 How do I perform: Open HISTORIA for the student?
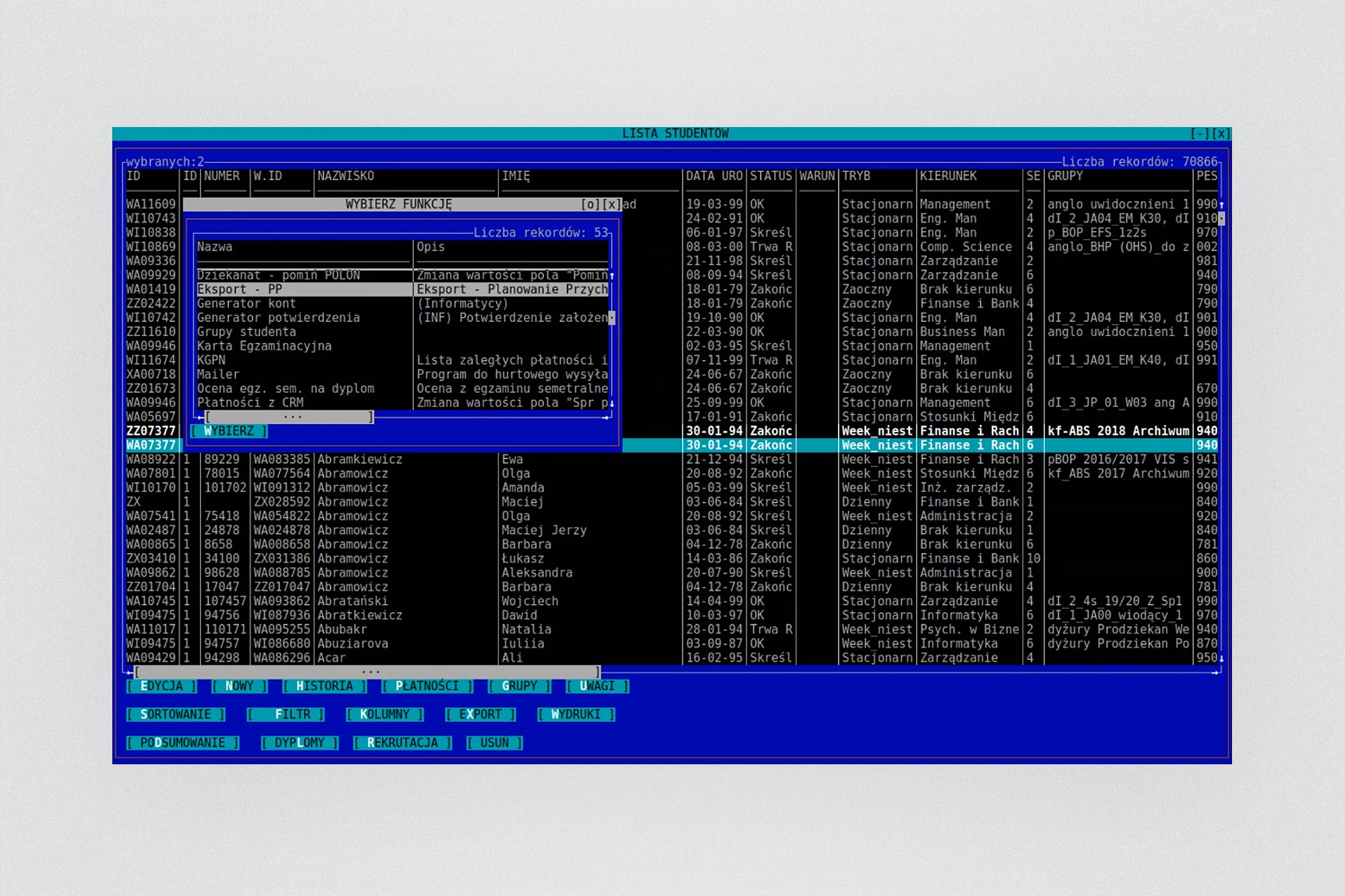[324, 686]
